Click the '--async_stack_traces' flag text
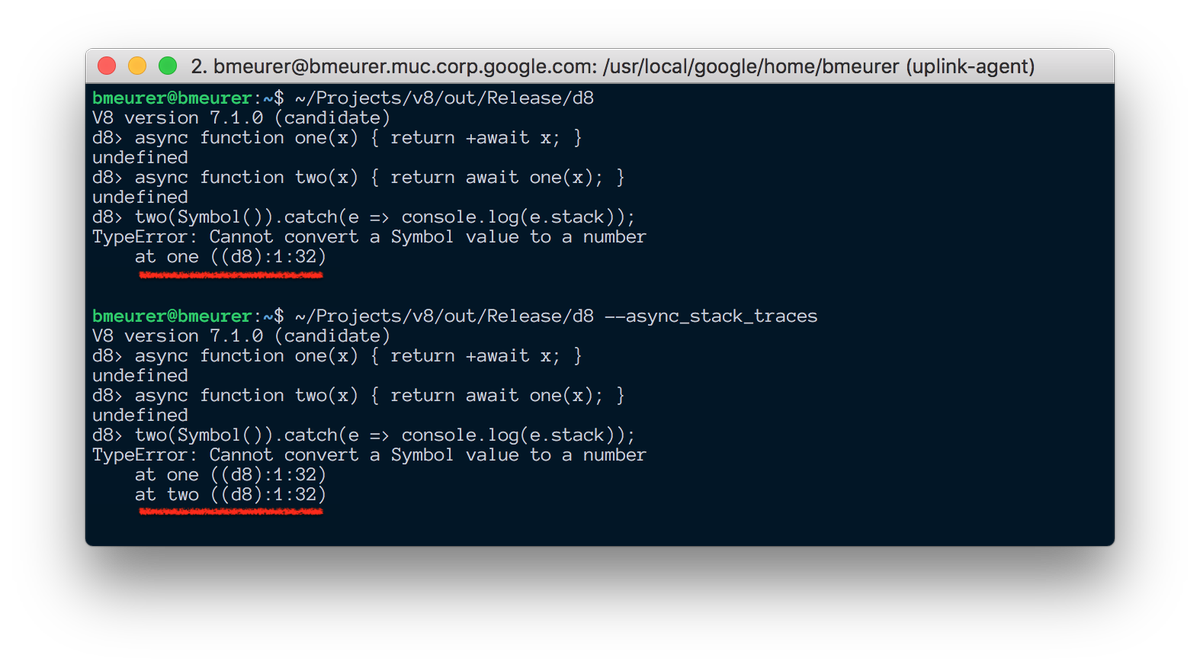This screenshot has height=668, width=1200. [711, 316]
